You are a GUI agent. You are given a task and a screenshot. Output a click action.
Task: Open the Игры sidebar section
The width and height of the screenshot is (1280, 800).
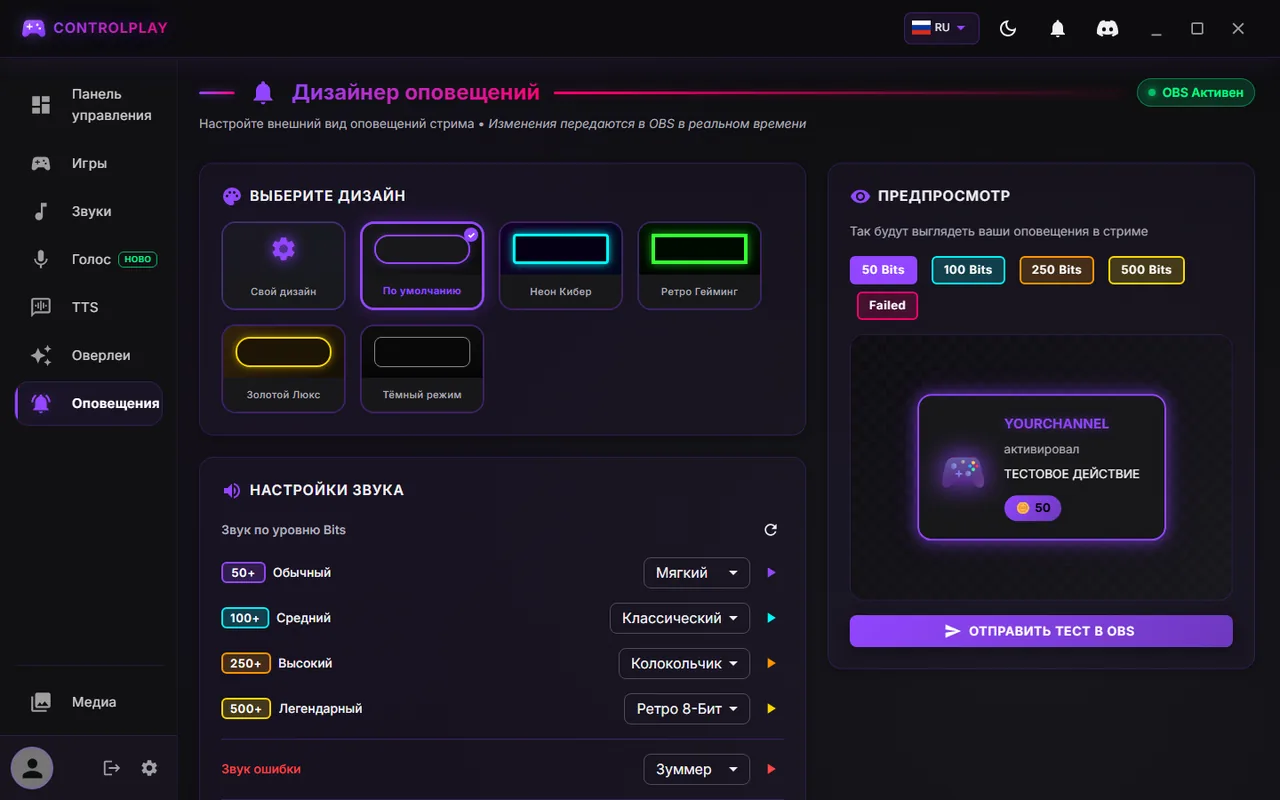tap(88, 163)
